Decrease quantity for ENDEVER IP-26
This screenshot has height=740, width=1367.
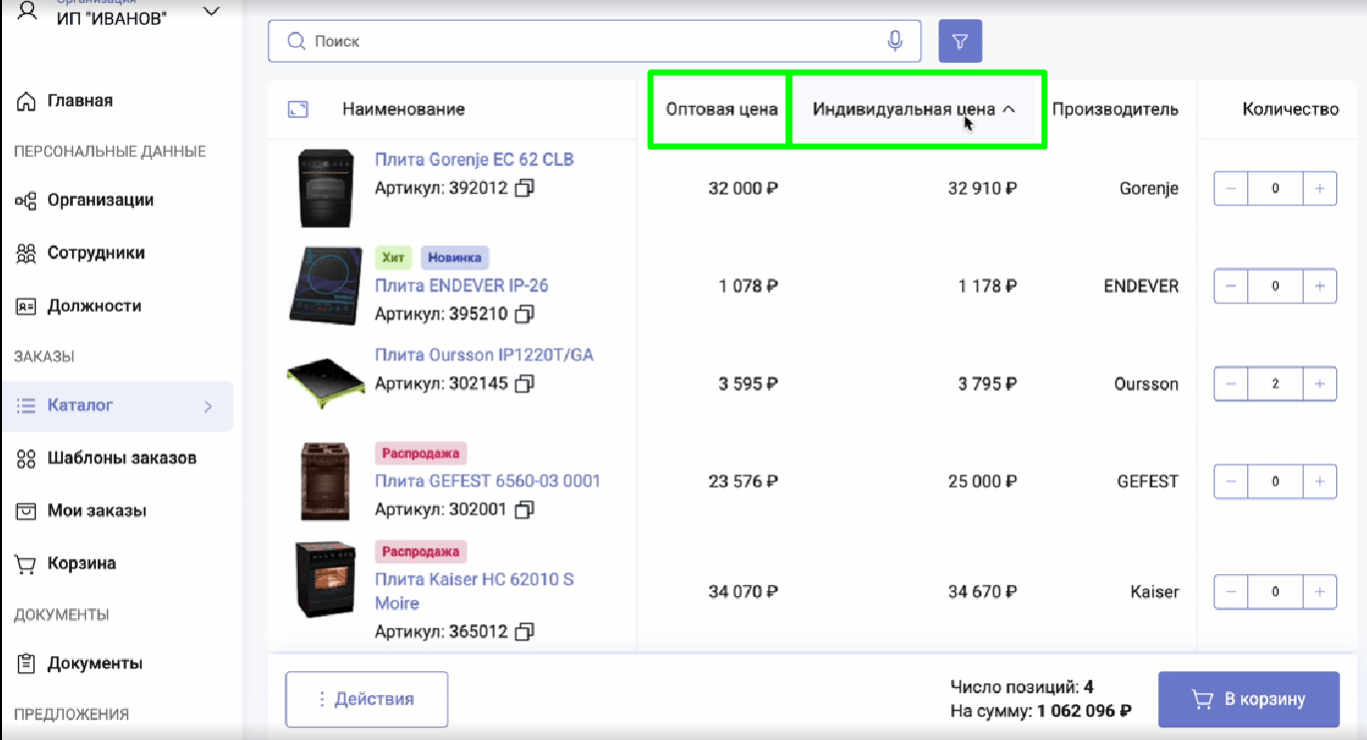click(x=1231, y=286)
